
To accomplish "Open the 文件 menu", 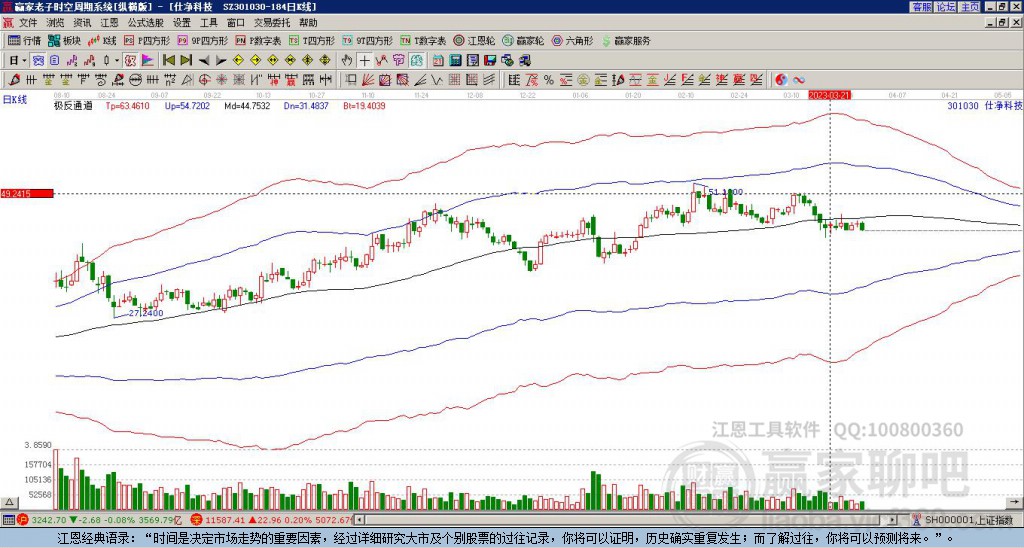I will click(28, 23).
